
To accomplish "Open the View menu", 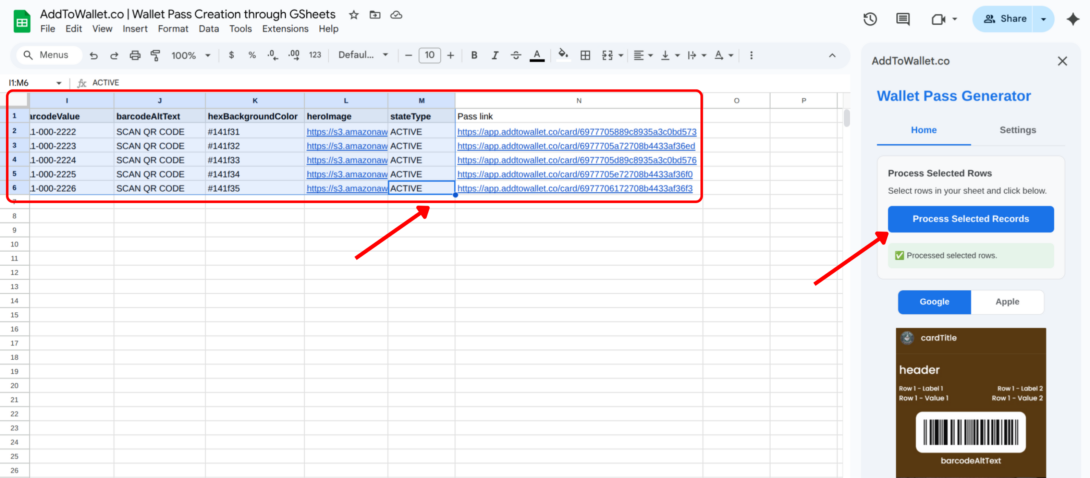I will pos(102,29).
